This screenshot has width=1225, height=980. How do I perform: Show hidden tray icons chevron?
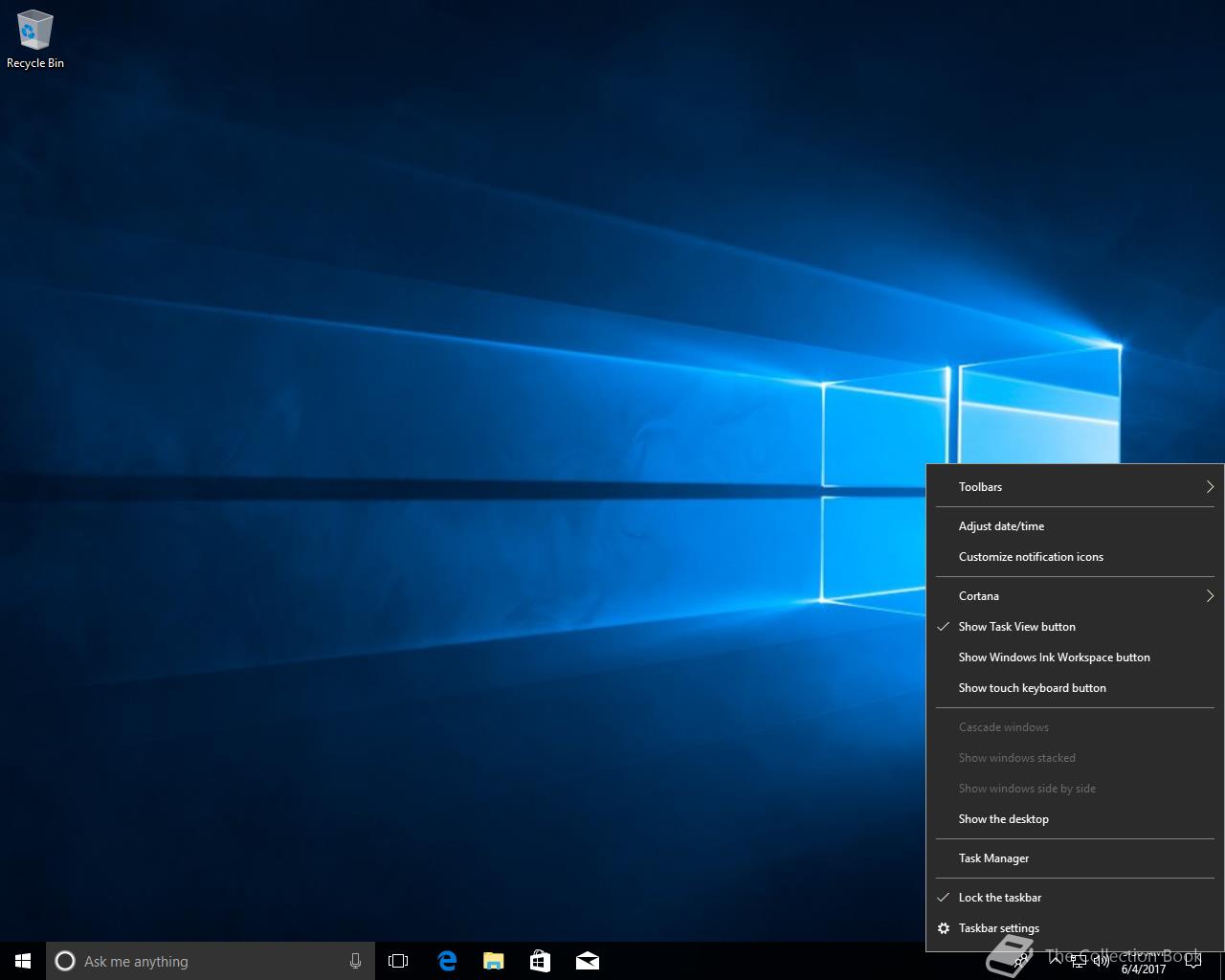[x=1056, y=961]
